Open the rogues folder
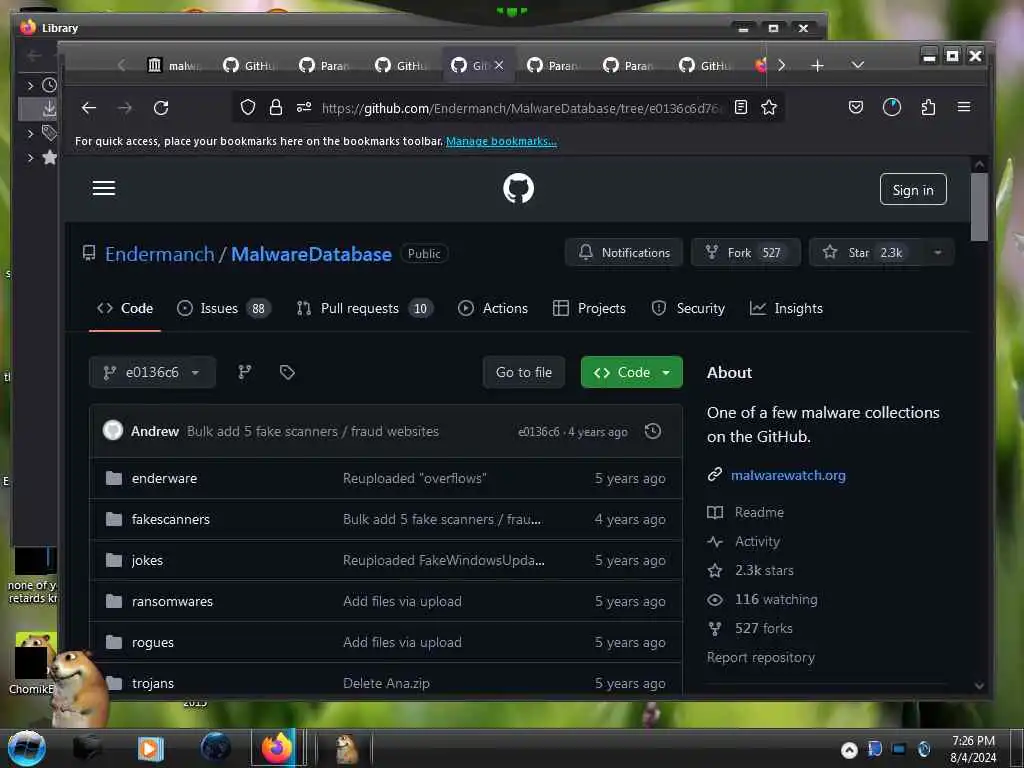The height and width of the screenshot is (768, 1024). 153,643
